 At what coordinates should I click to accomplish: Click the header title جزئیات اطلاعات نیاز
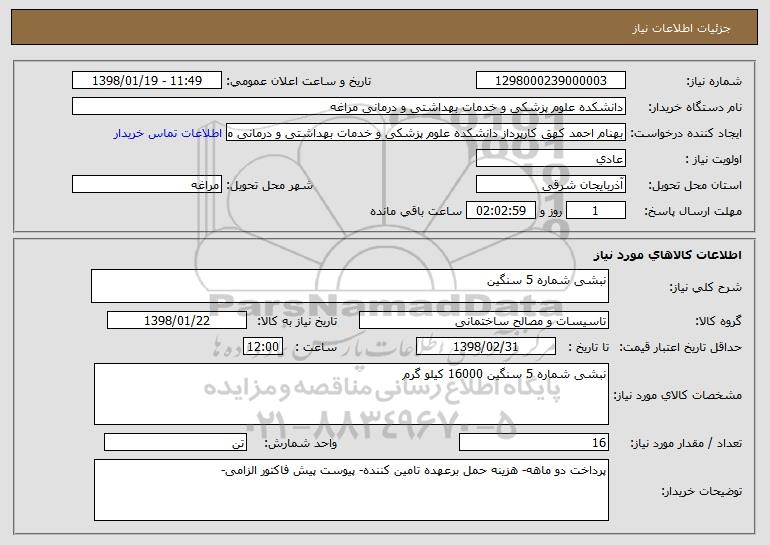point(681,28)
